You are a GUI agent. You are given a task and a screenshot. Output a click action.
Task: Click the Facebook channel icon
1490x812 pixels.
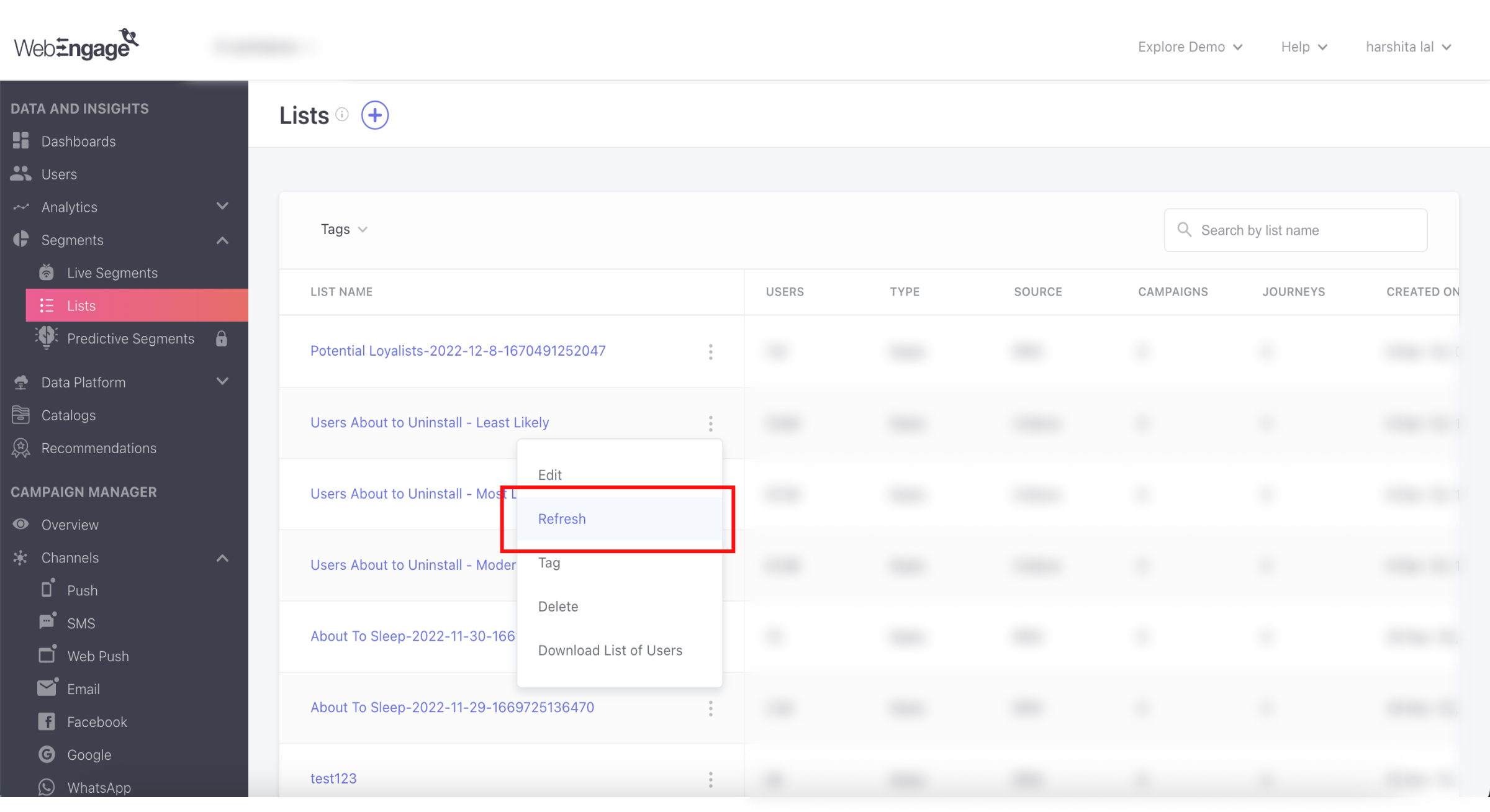coord(47,721)
